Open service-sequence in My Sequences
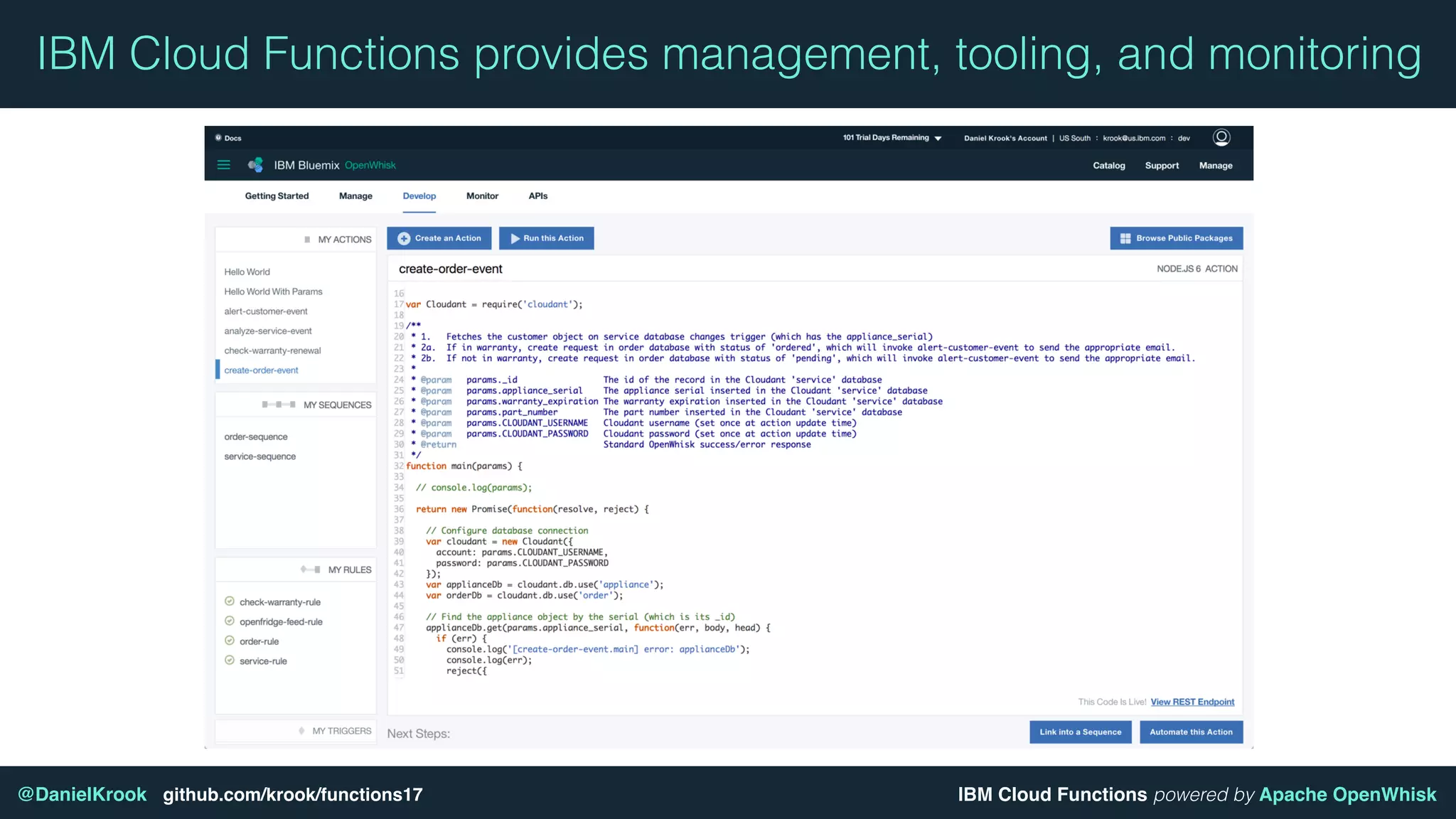This screenshot has width=1456, height=819. pos(259,456)
